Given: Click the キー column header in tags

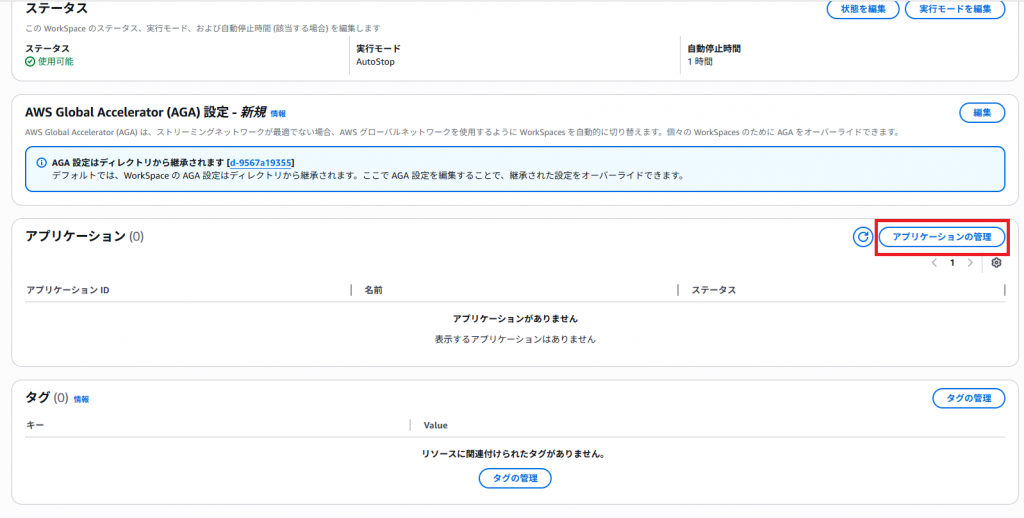Looking at the screenshot, I should (35, 425).
